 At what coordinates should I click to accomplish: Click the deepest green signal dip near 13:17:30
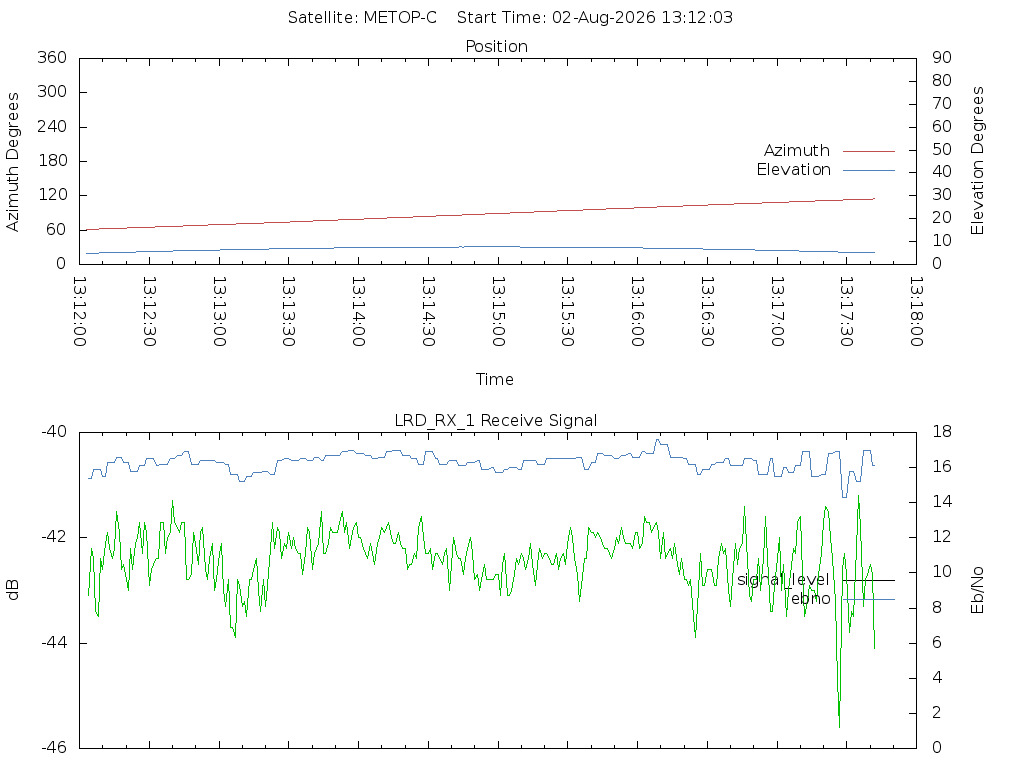click(839, 725)
